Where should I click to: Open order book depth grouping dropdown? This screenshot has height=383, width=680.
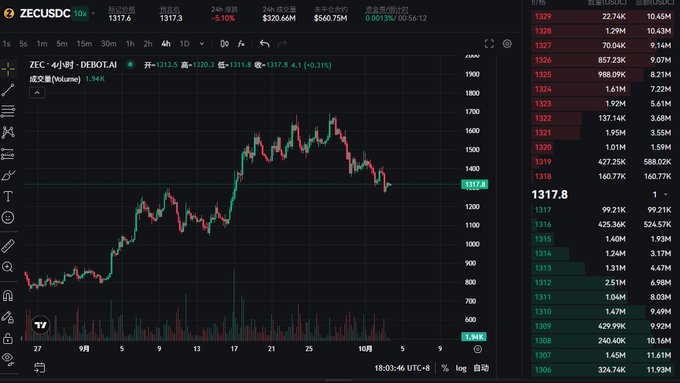click(x=660, y=195)
